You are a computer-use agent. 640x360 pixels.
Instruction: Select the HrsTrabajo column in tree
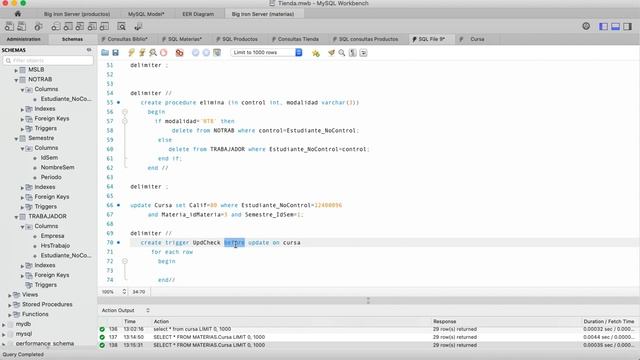click(x=55, y=246)
